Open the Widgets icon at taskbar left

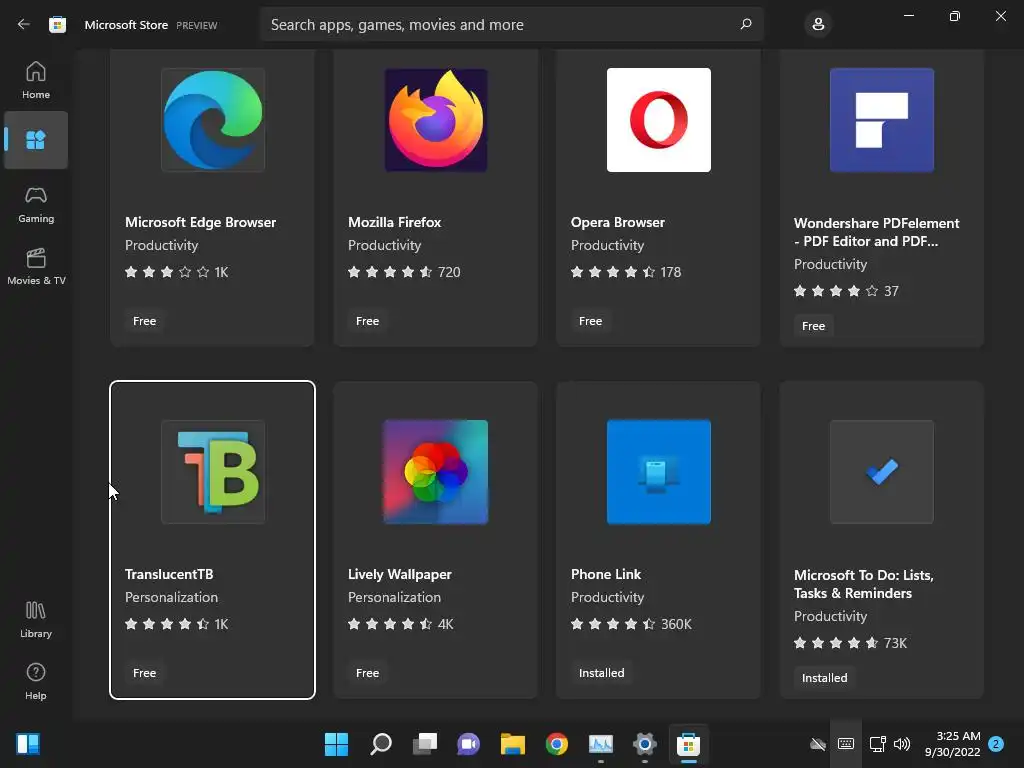[x=28, y=744]
